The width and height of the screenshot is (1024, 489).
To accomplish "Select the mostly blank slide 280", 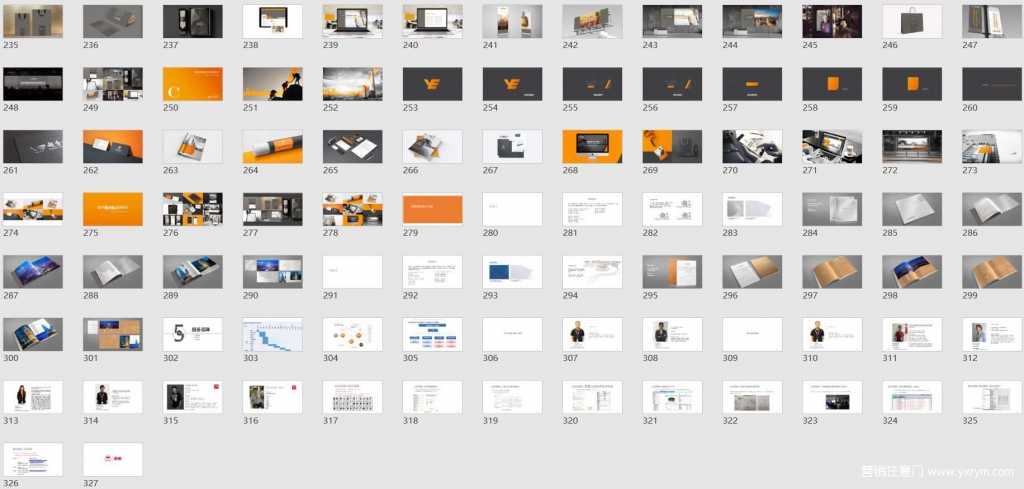I will pyautogui.click(x=512, y=209).
